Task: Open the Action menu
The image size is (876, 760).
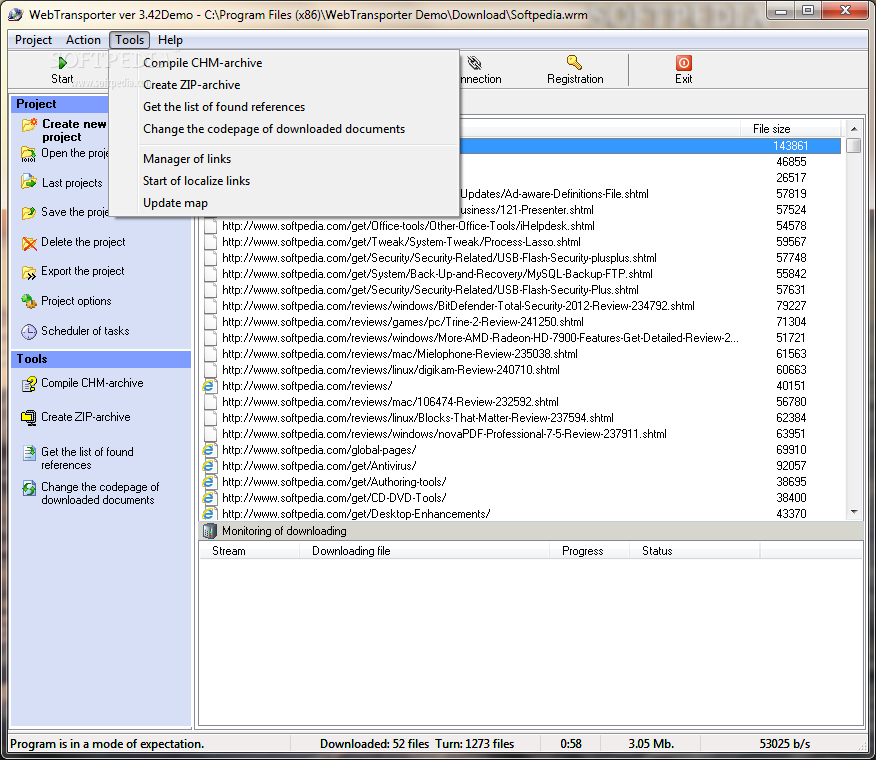Action: click(83, 40)
